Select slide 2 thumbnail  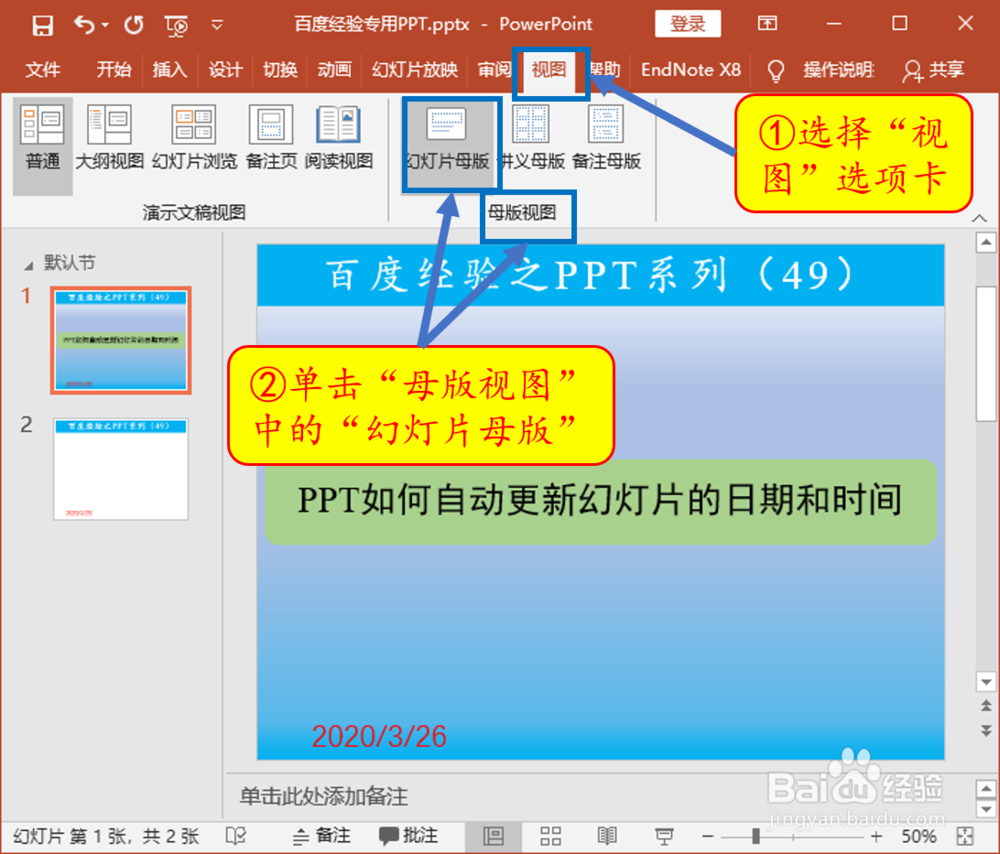pyautogui.click(x=121, y=469)
